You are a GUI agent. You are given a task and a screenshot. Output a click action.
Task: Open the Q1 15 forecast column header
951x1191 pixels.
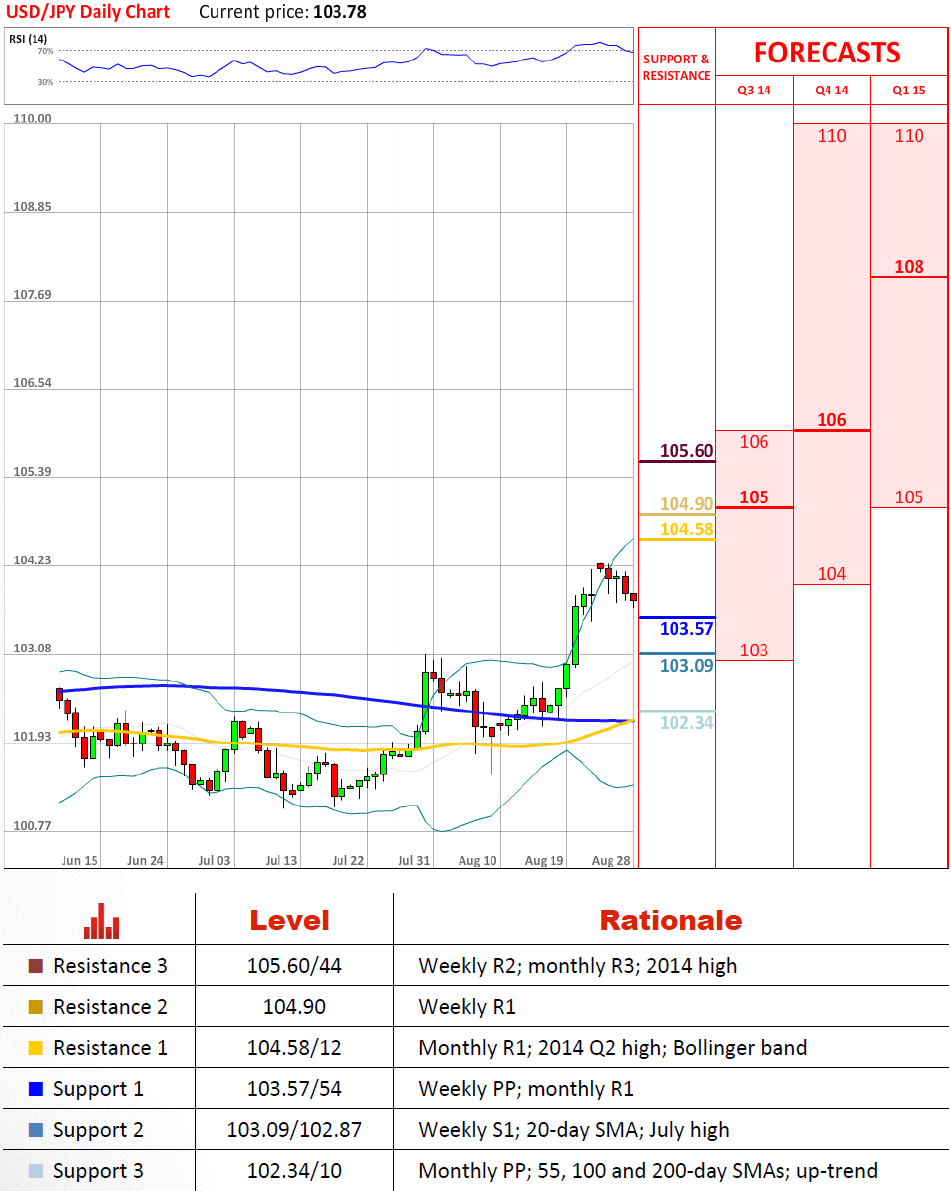click(909, 90)
